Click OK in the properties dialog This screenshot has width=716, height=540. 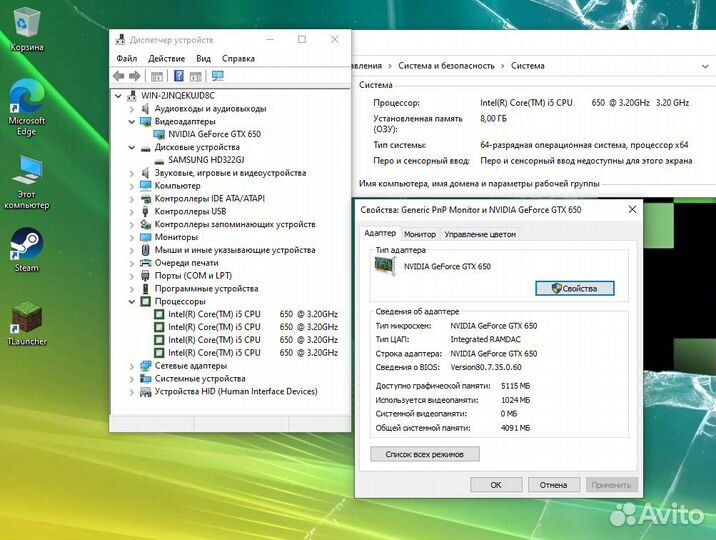pos(496,485)
